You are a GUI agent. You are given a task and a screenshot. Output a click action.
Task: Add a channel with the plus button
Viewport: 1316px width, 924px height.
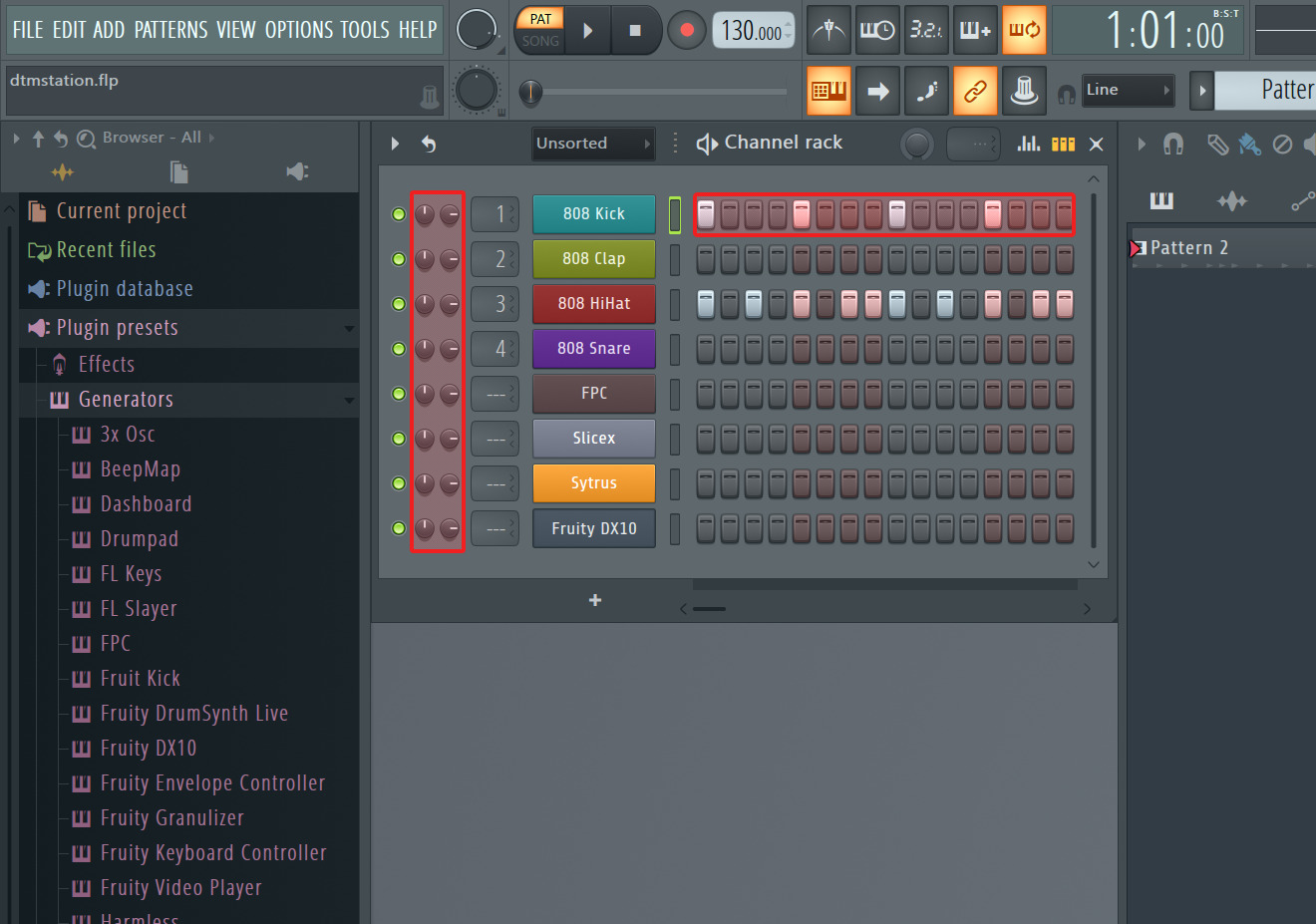tap(595, 600)
